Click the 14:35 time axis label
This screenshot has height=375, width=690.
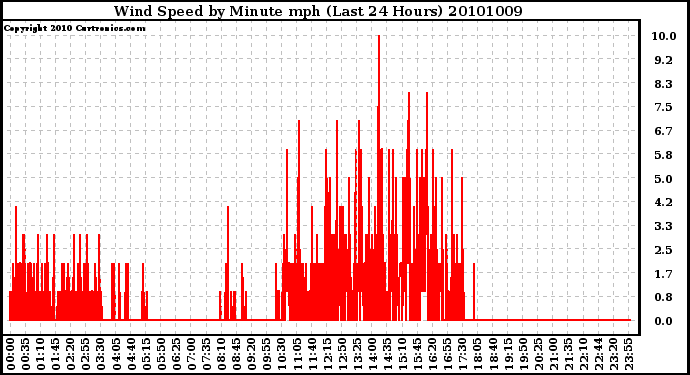coord(387,355)
